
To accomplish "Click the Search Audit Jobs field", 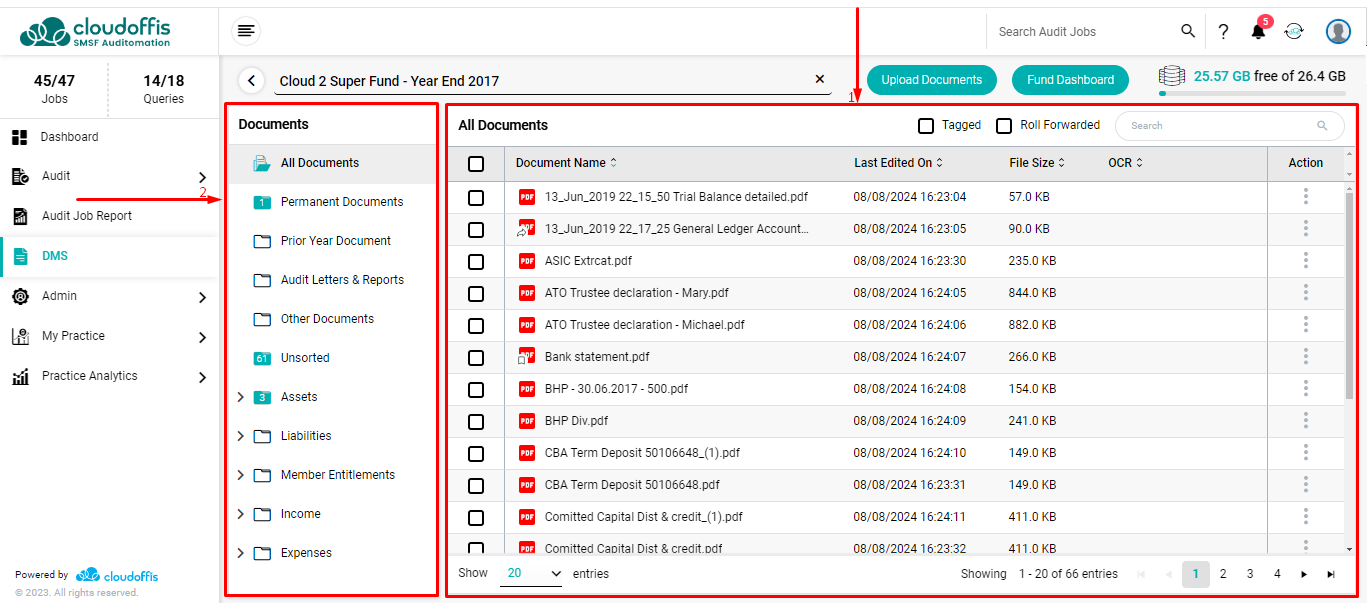I will point(1085,31).
